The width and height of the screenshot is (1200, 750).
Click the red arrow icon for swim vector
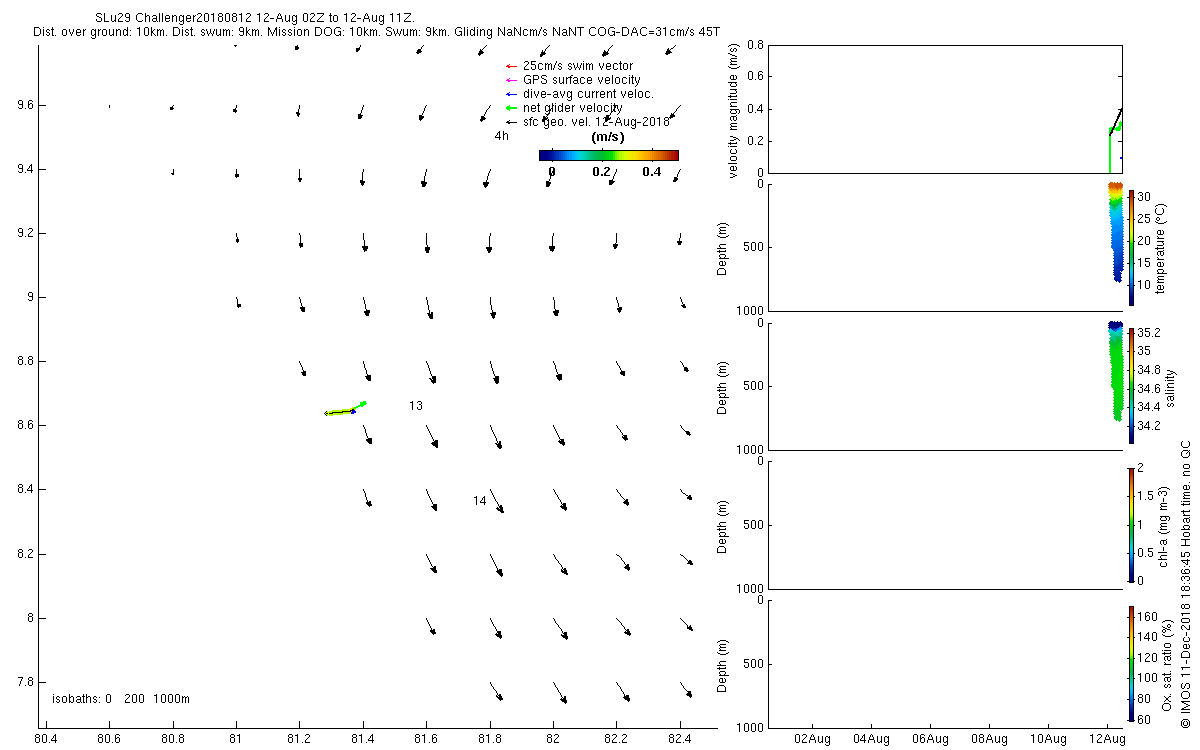pyautogui.click(x=510, y=66)
